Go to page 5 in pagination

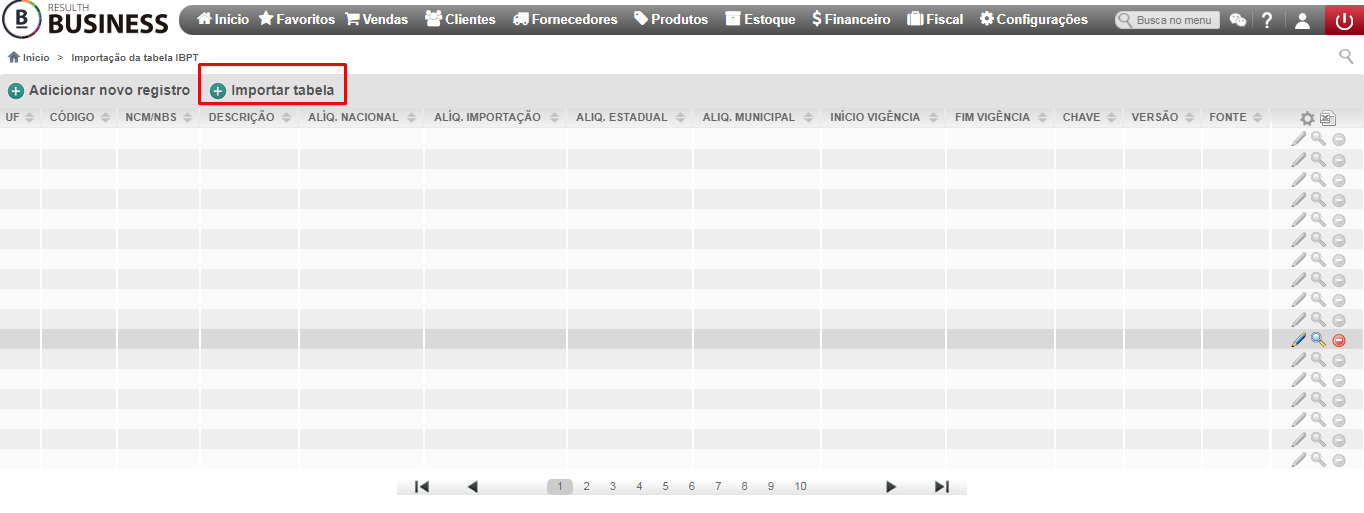pos(665,487)
